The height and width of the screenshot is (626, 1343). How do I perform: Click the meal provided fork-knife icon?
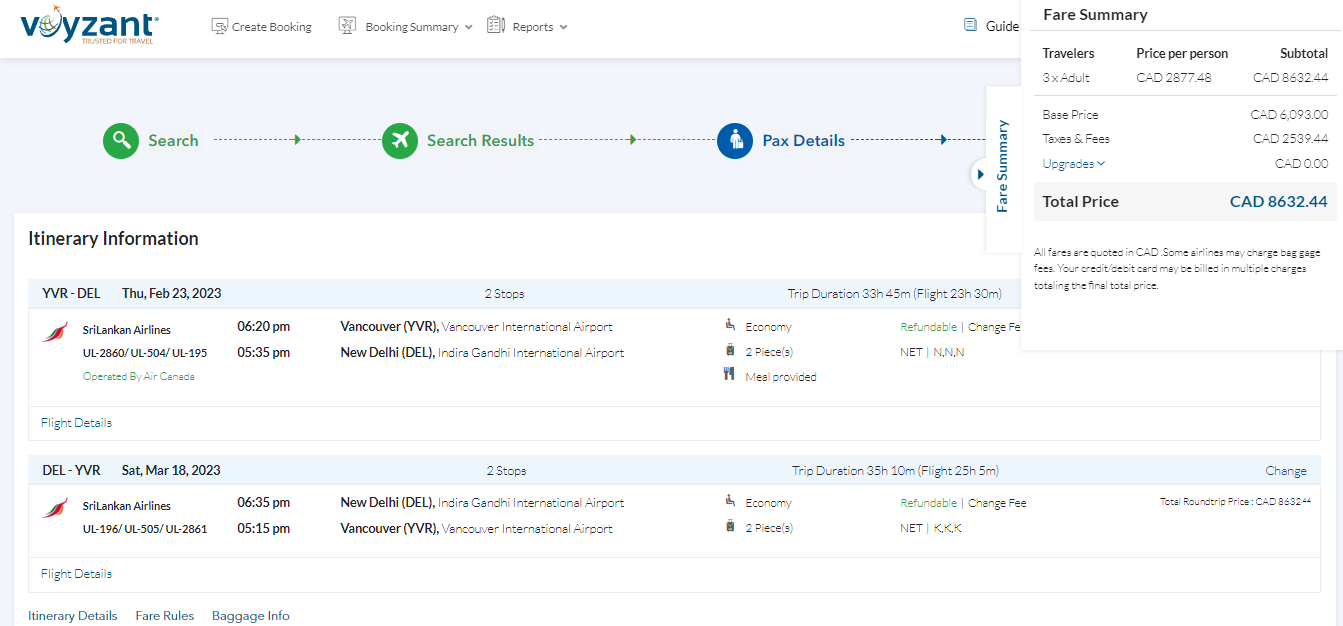coord(730,375)
